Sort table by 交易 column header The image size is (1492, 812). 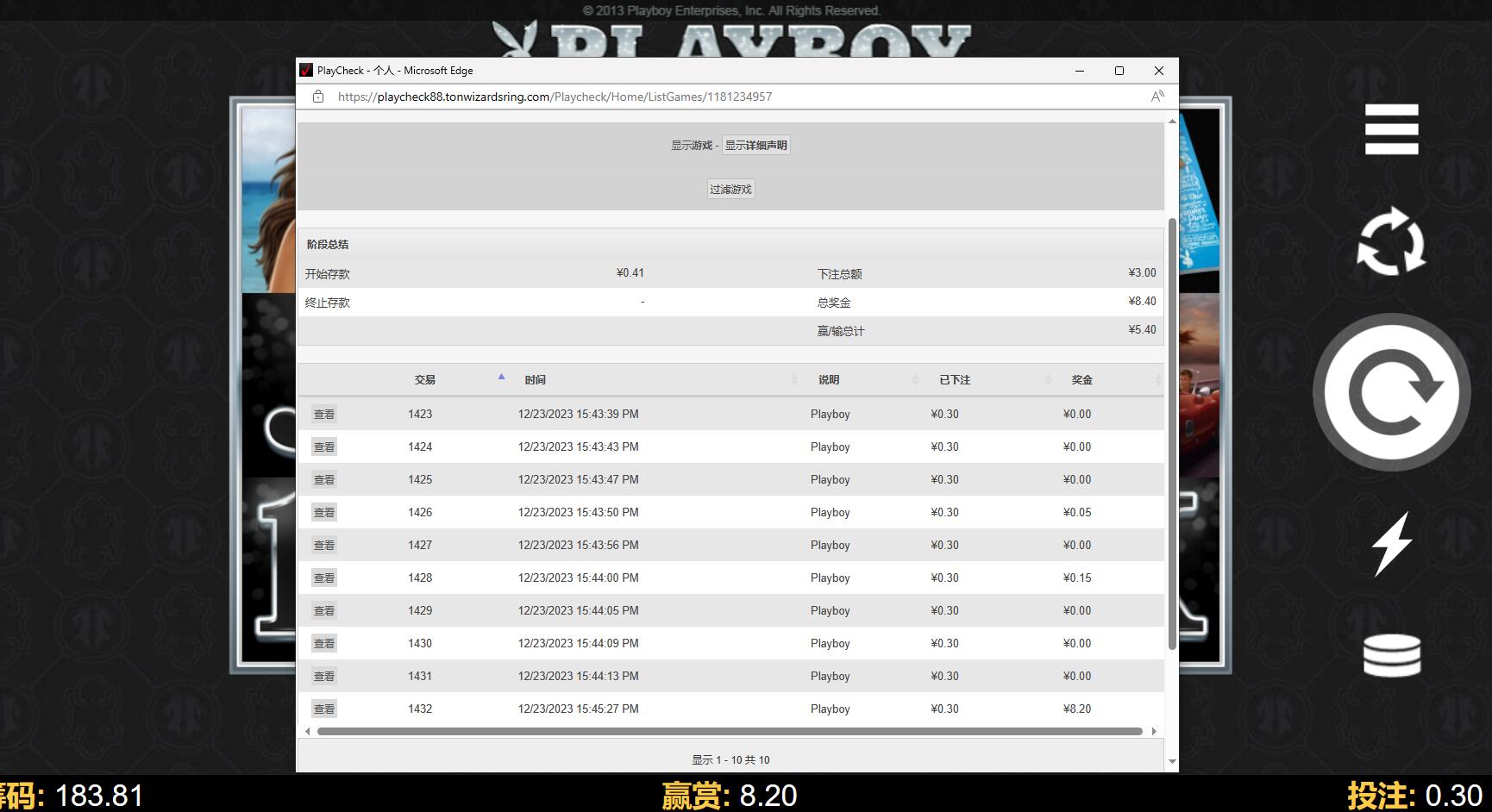pyautogui.click(x=424, y=379)
